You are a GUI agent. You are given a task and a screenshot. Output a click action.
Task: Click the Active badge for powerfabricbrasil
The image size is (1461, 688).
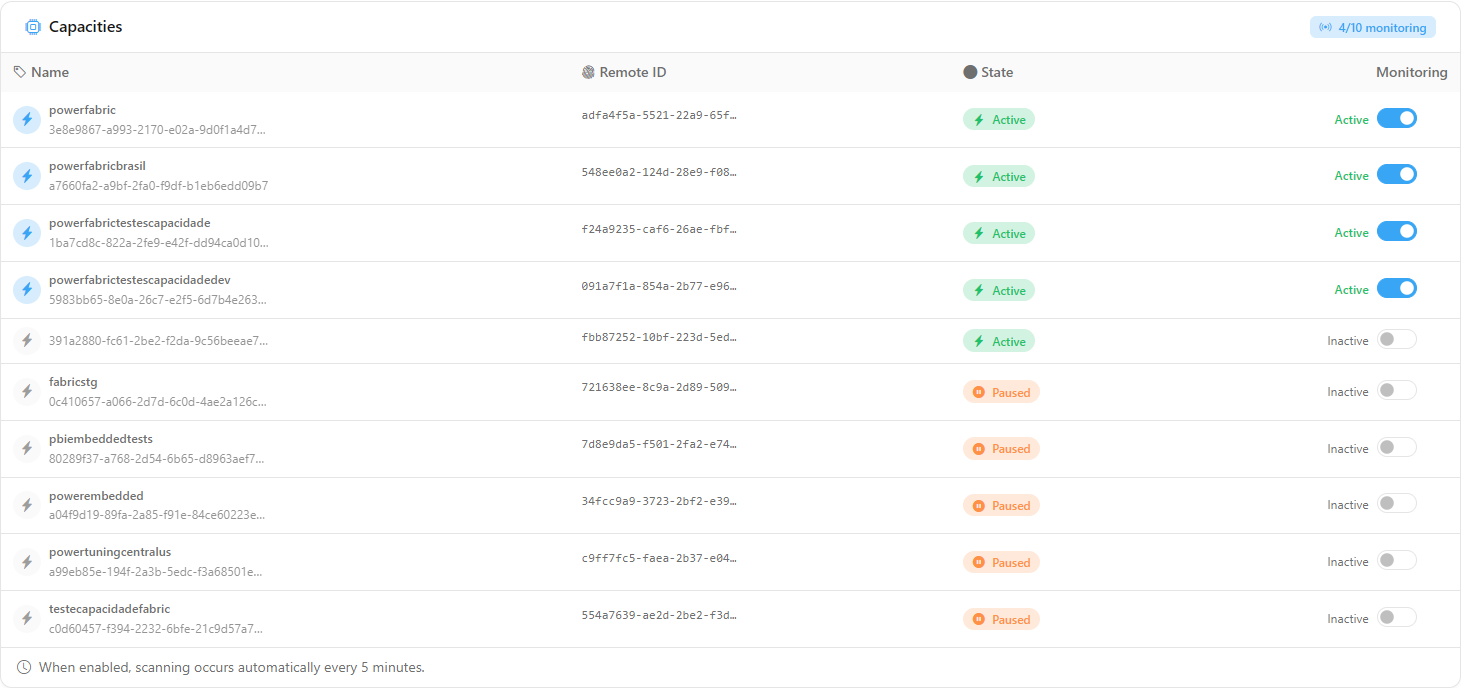[999, 177]
